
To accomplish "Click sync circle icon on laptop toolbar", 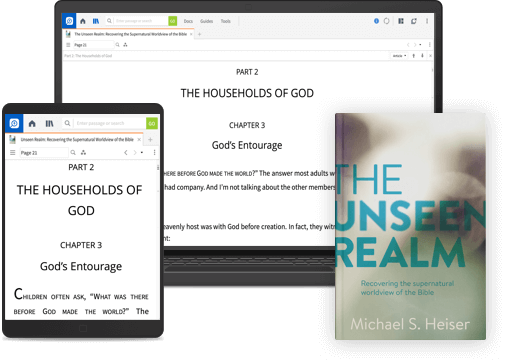I will 386,21.
